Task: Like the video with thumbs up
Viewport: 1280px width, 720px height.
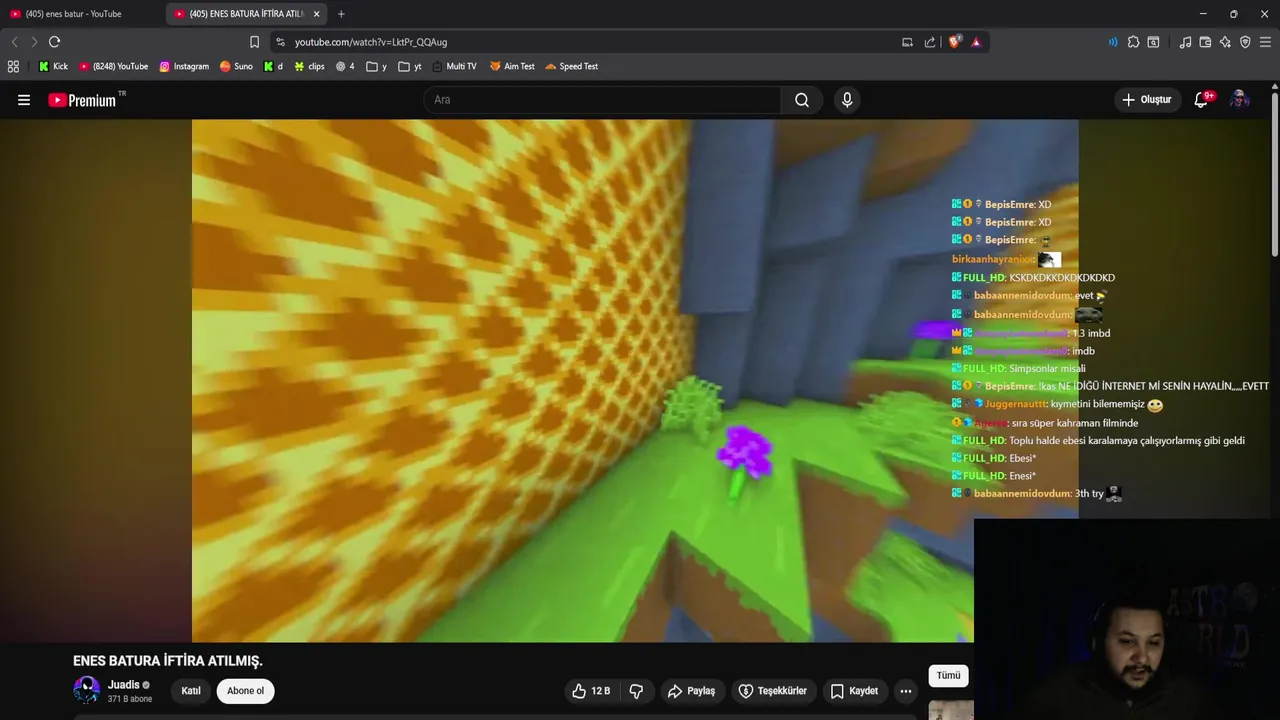Action: point(591,691)
